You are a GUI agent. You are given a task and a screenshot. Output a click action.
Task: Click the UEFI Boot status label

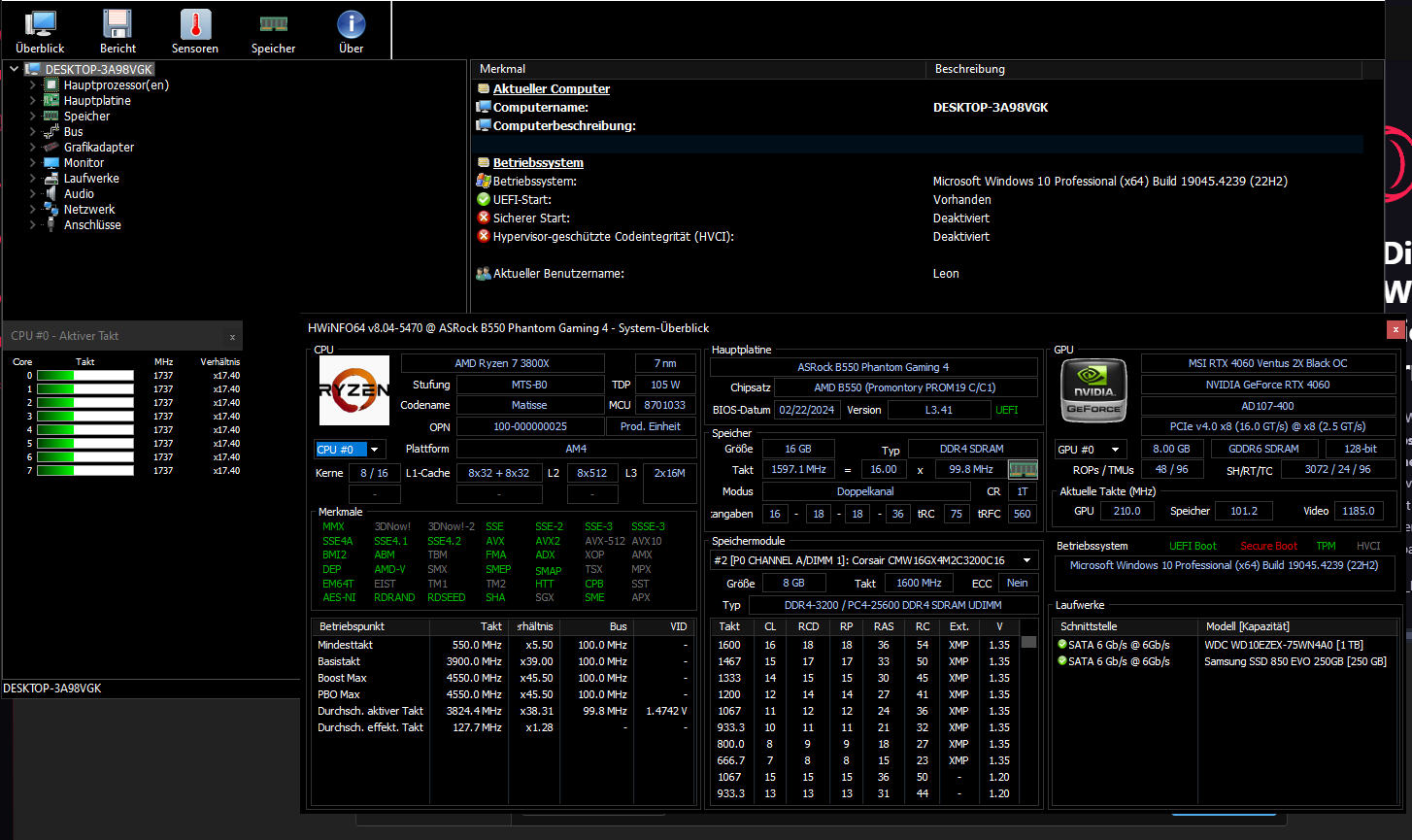(1193, 546)
